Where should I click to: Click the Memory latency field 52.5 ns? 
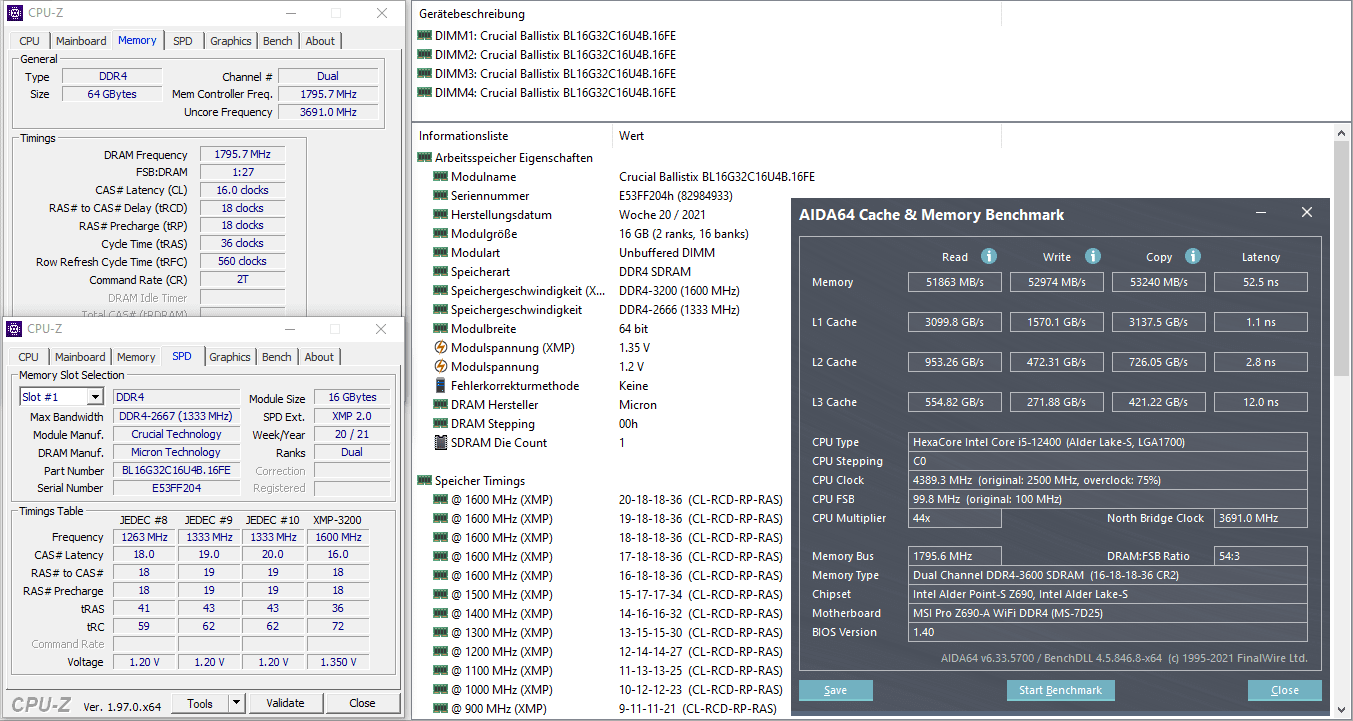pyautogui.click(x=1261, y=282)
